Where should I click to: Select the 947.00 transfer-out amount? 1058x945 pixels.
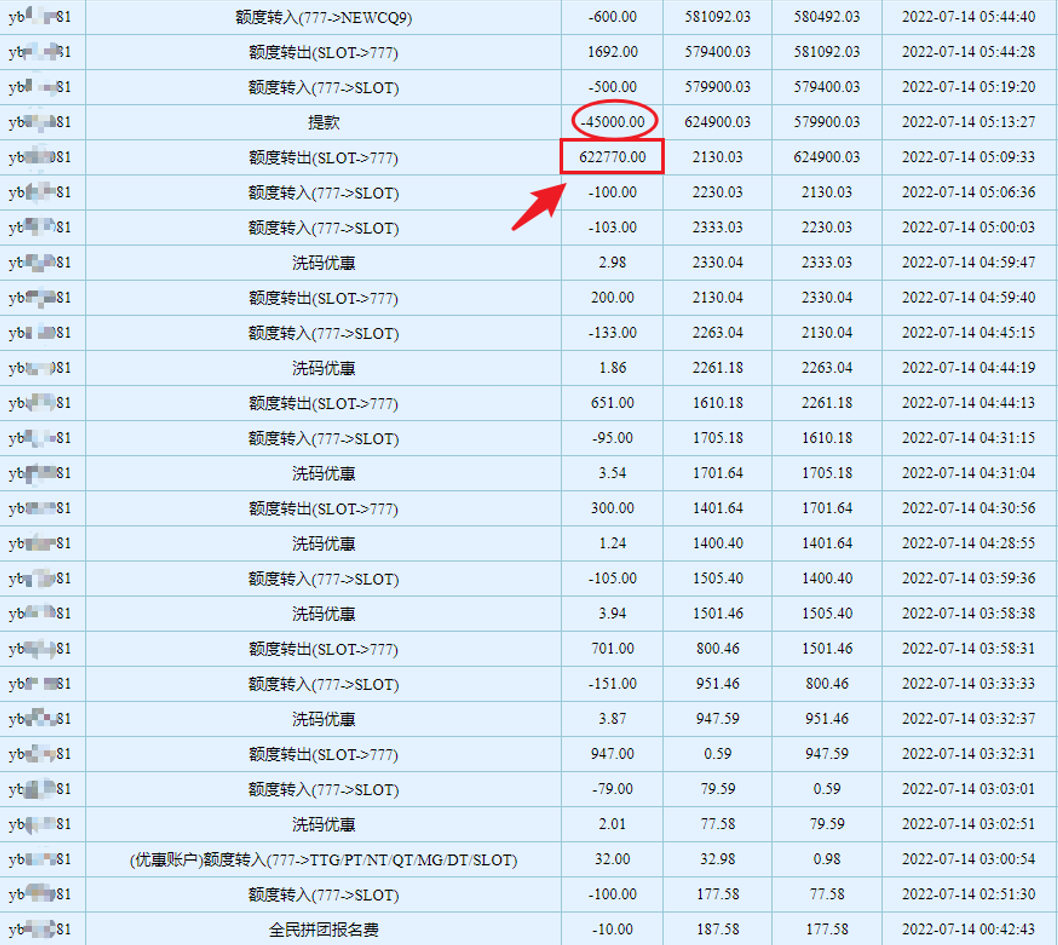coord(612,754)
